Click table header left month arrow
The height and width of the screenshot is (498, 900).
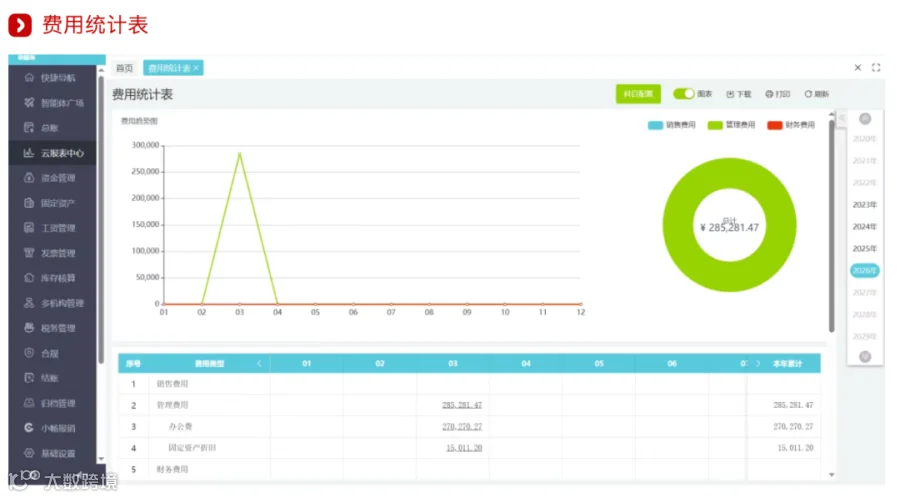coord(259,364)
